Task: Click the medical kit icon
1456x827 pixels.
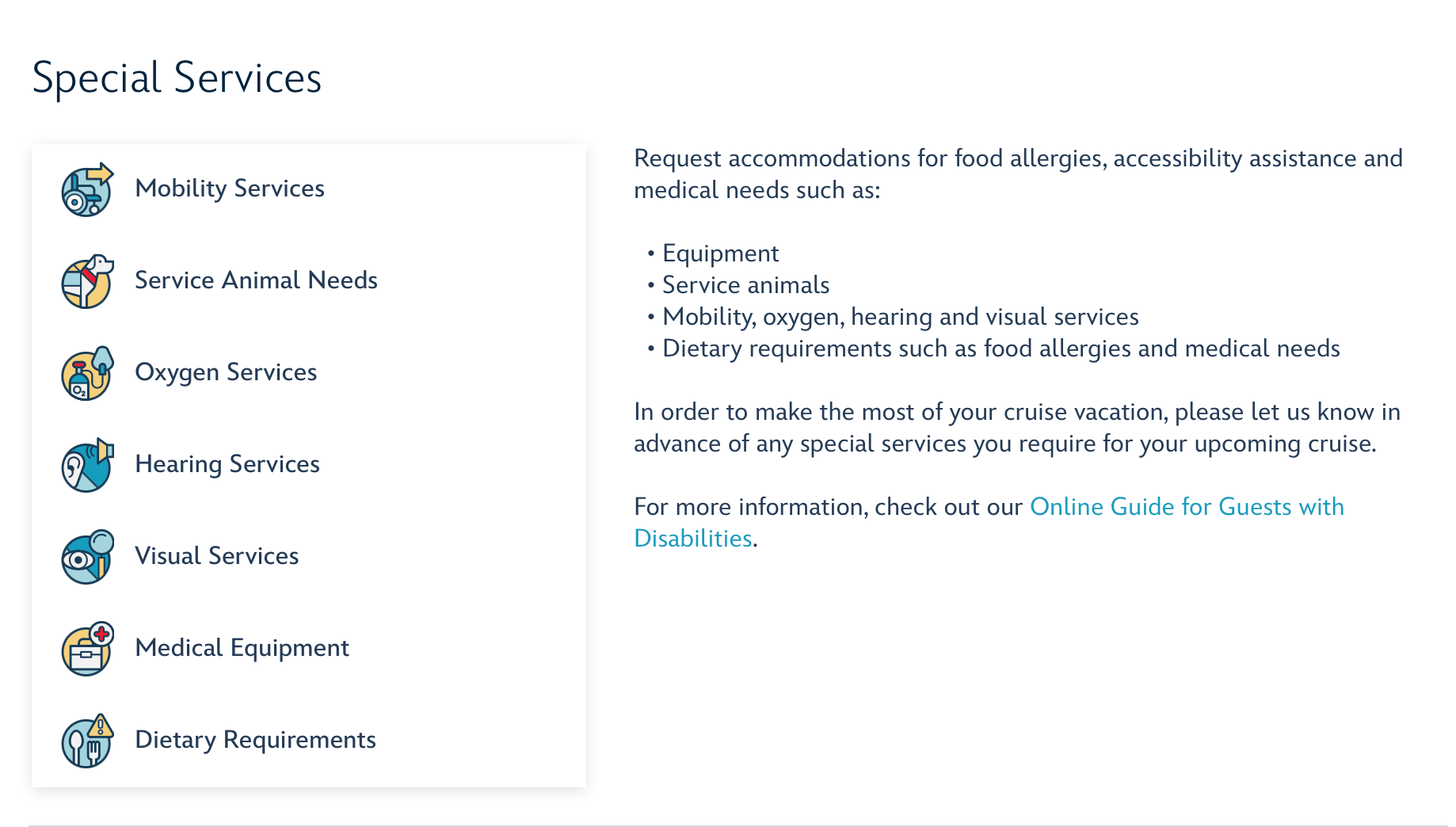Action: 87,650
